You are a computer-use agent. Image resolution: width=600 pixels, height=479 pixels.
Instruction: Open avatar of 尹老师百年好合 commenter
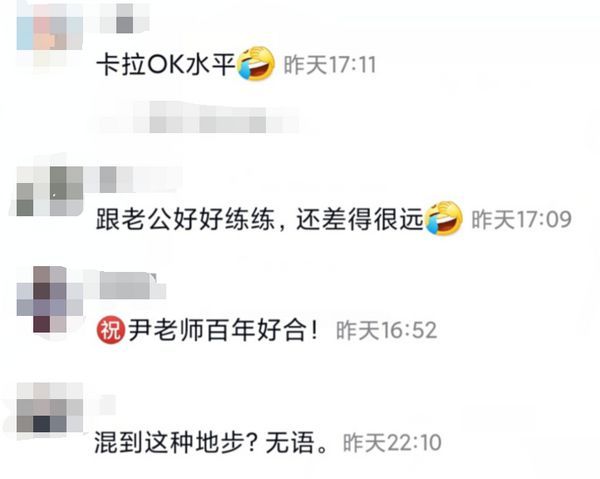pos(50,300)
